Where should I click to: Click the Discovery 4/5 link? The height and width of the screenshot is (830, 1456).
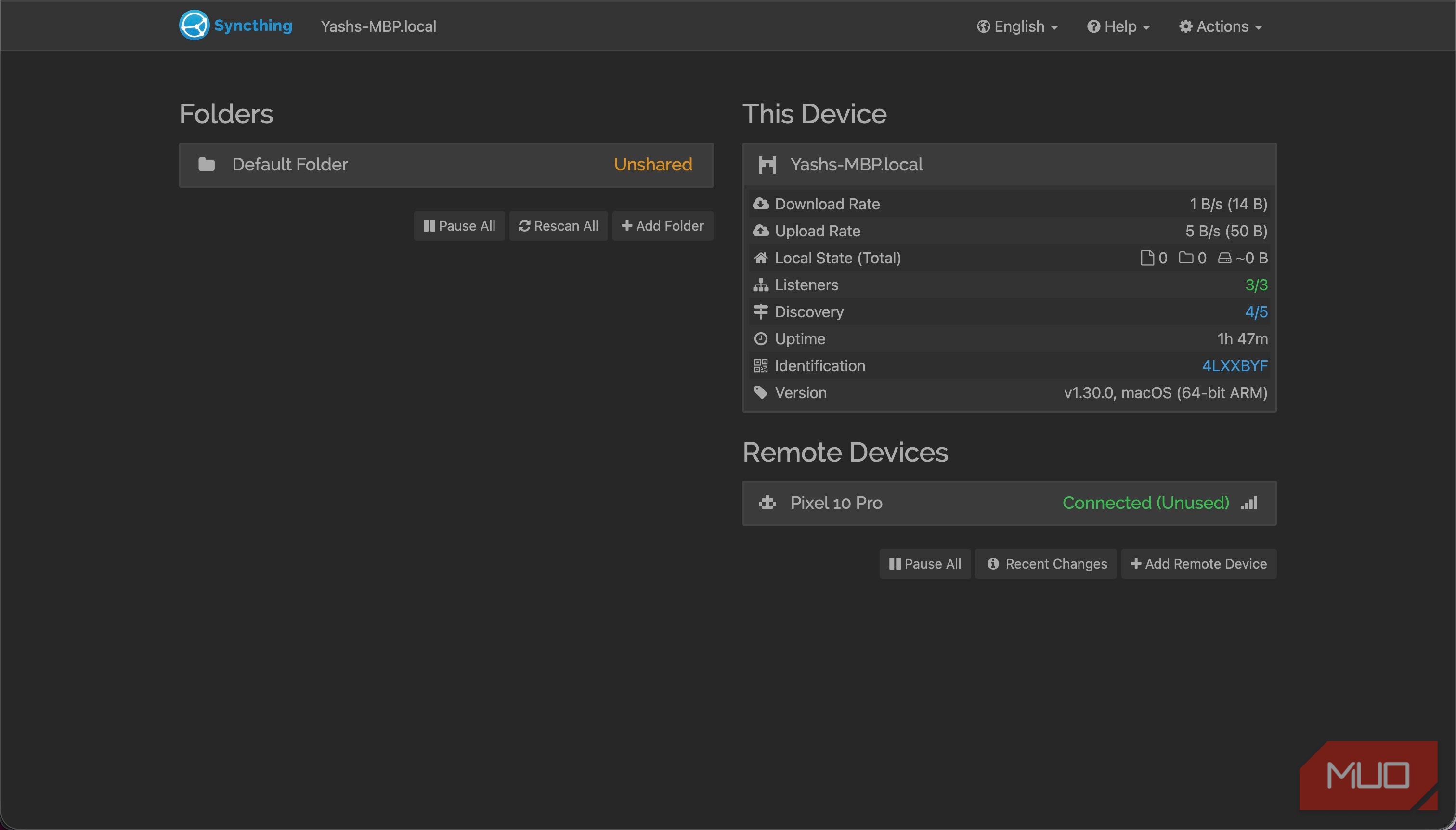[1256, 312]
